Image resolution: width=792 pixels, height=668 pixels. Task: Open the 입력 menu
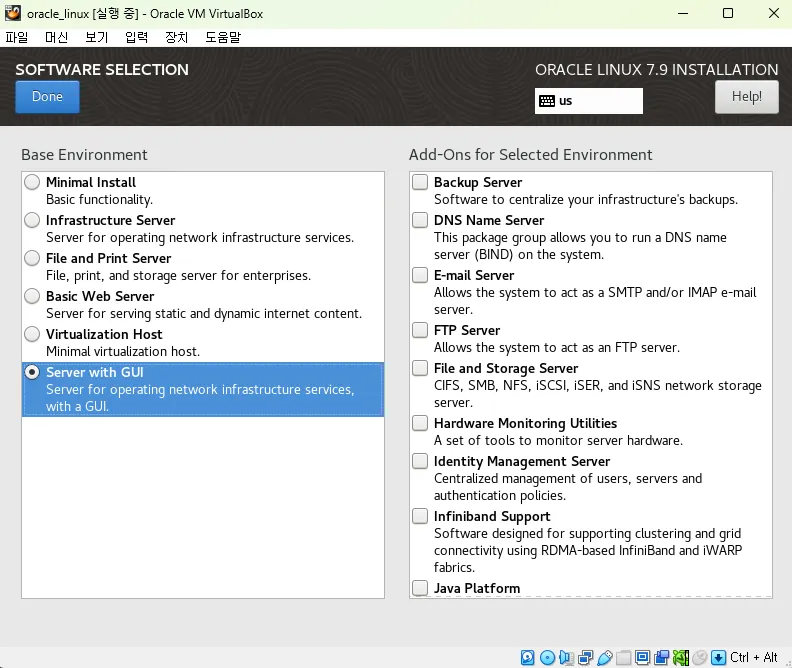(136, 37)
